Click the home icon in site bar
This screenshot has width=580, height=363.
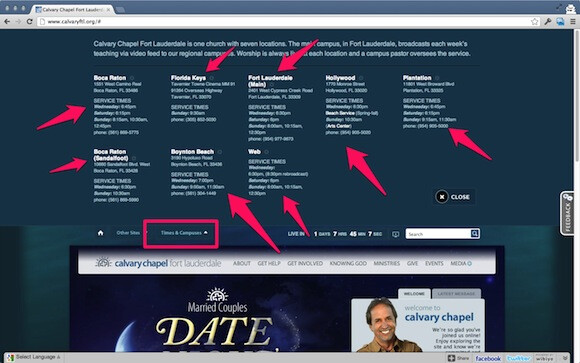(x=100, y=233)
